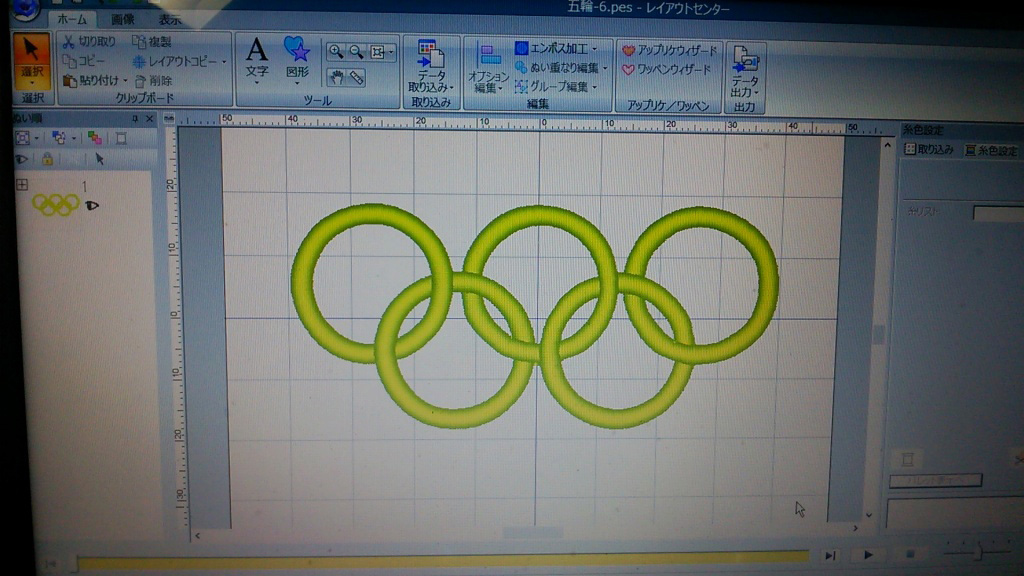Open the 糸色設定 tab in thread panel
This screenshot has width=1024, height=576.
tap(991, 151)
